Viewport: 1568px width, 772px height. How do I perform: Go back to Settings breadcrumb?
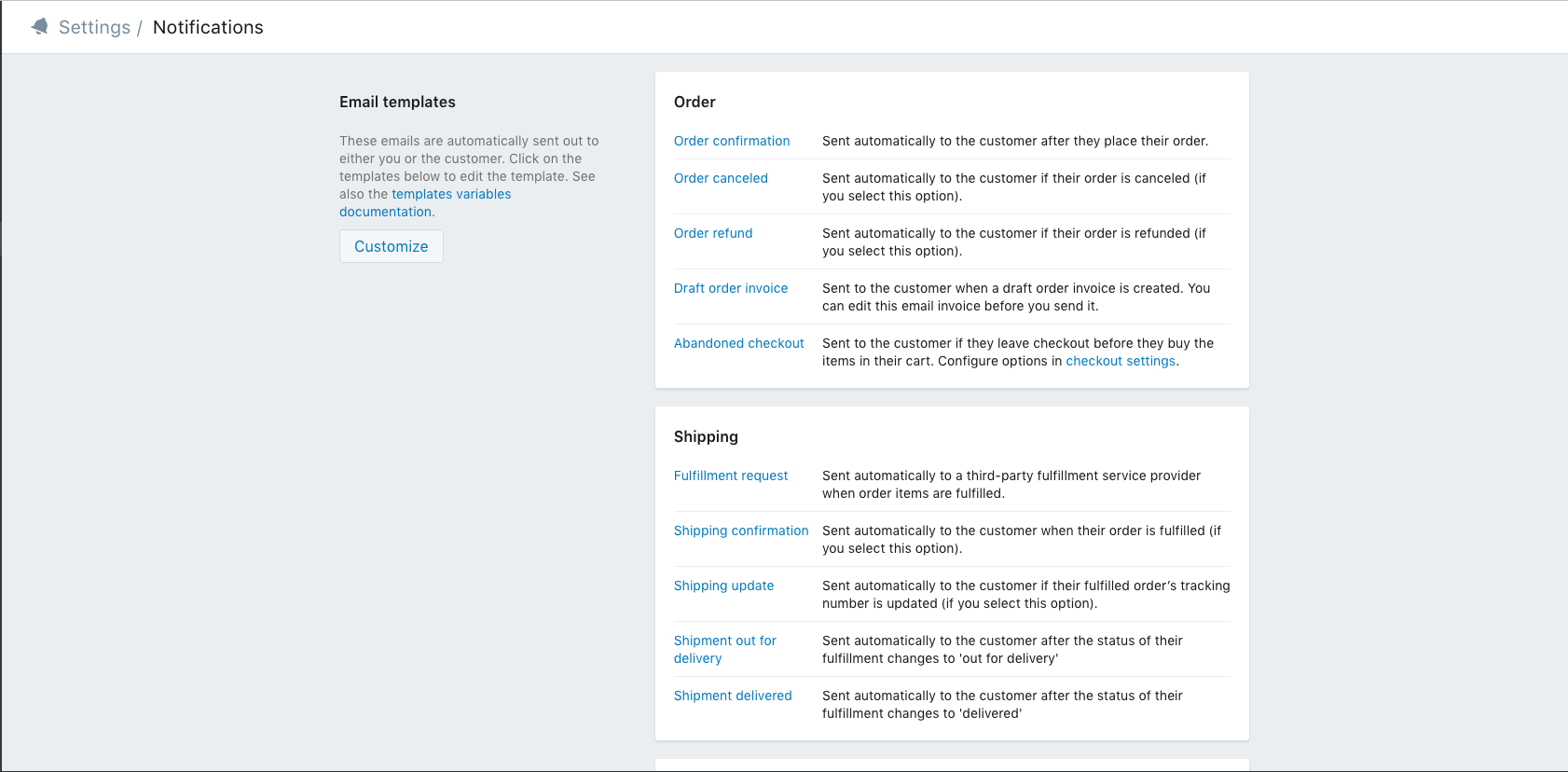click(94, 27)
